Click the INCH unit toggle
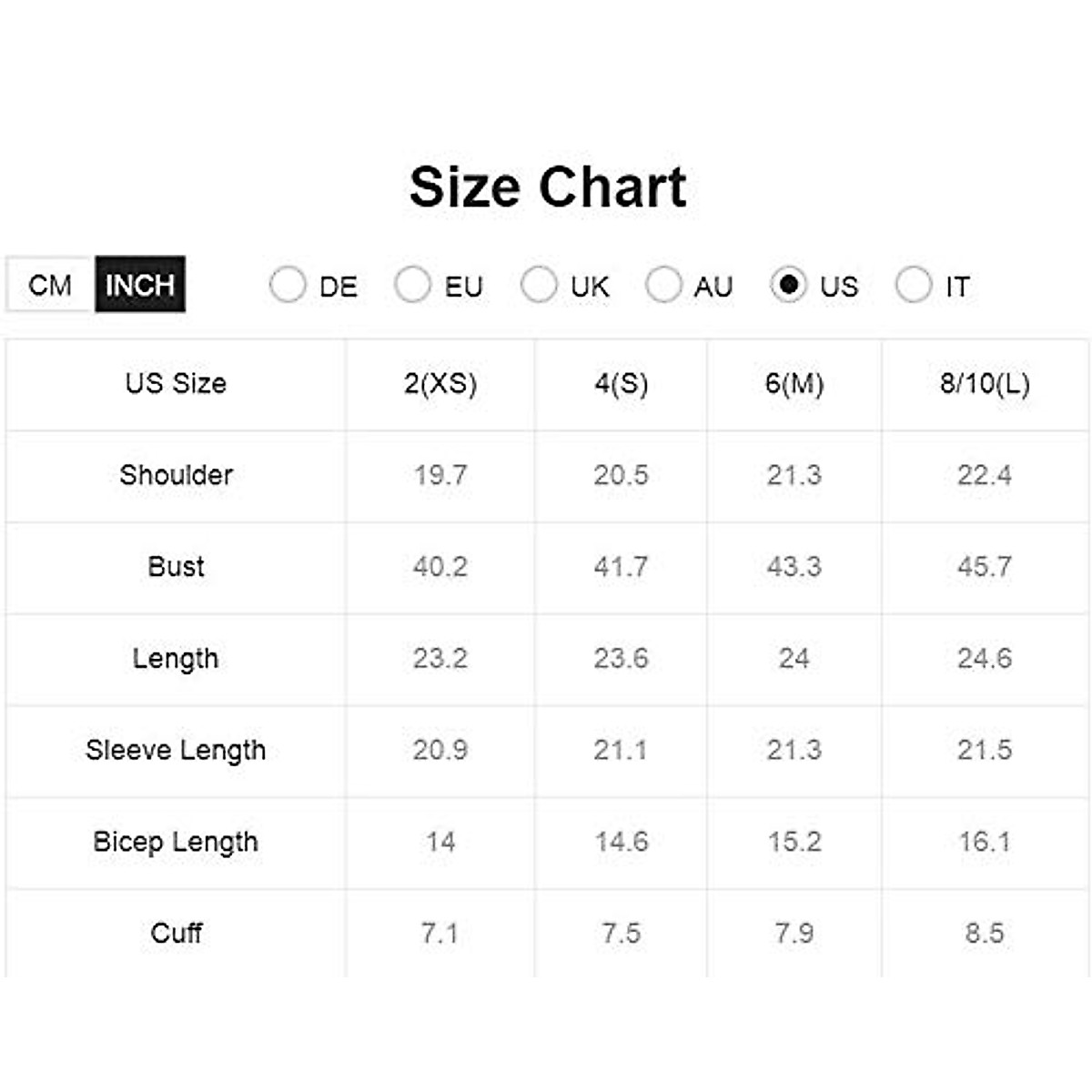The height and width of the screenshot is (1092, 1092). click(140, 285)
